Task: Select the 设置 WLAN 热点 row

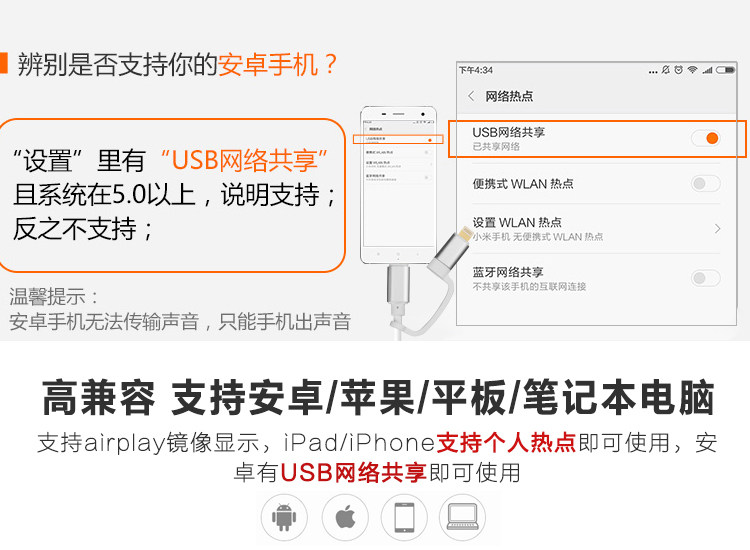Action: pyautogui.click(x=596, y=229)
